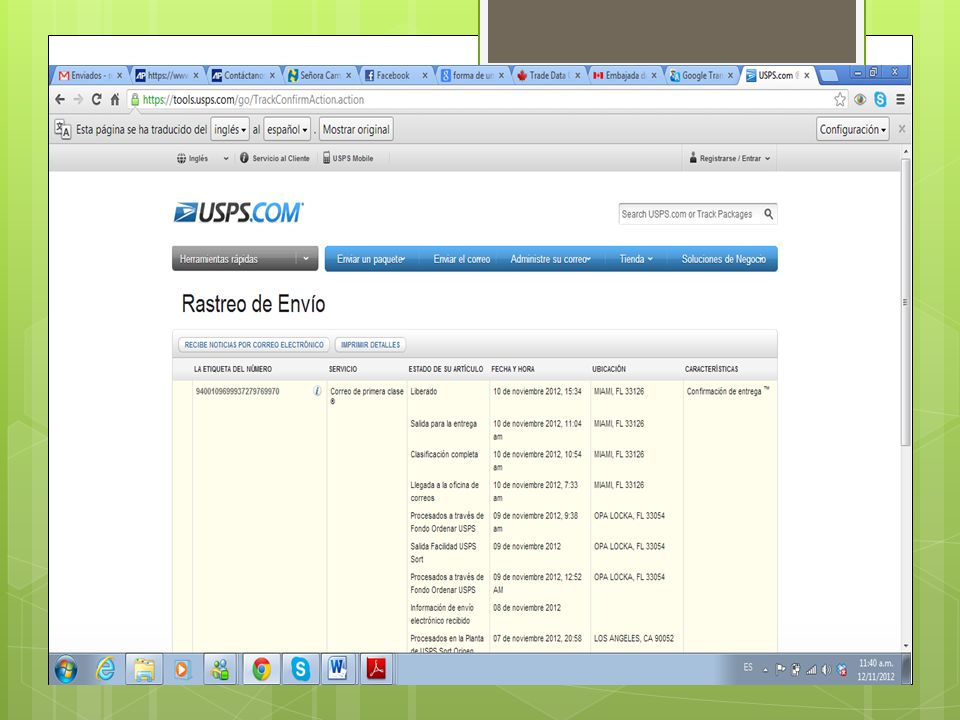Open Windows Media Player taskbar icon
The height and width of the screenshot is (720, 960).
(182, 669)
